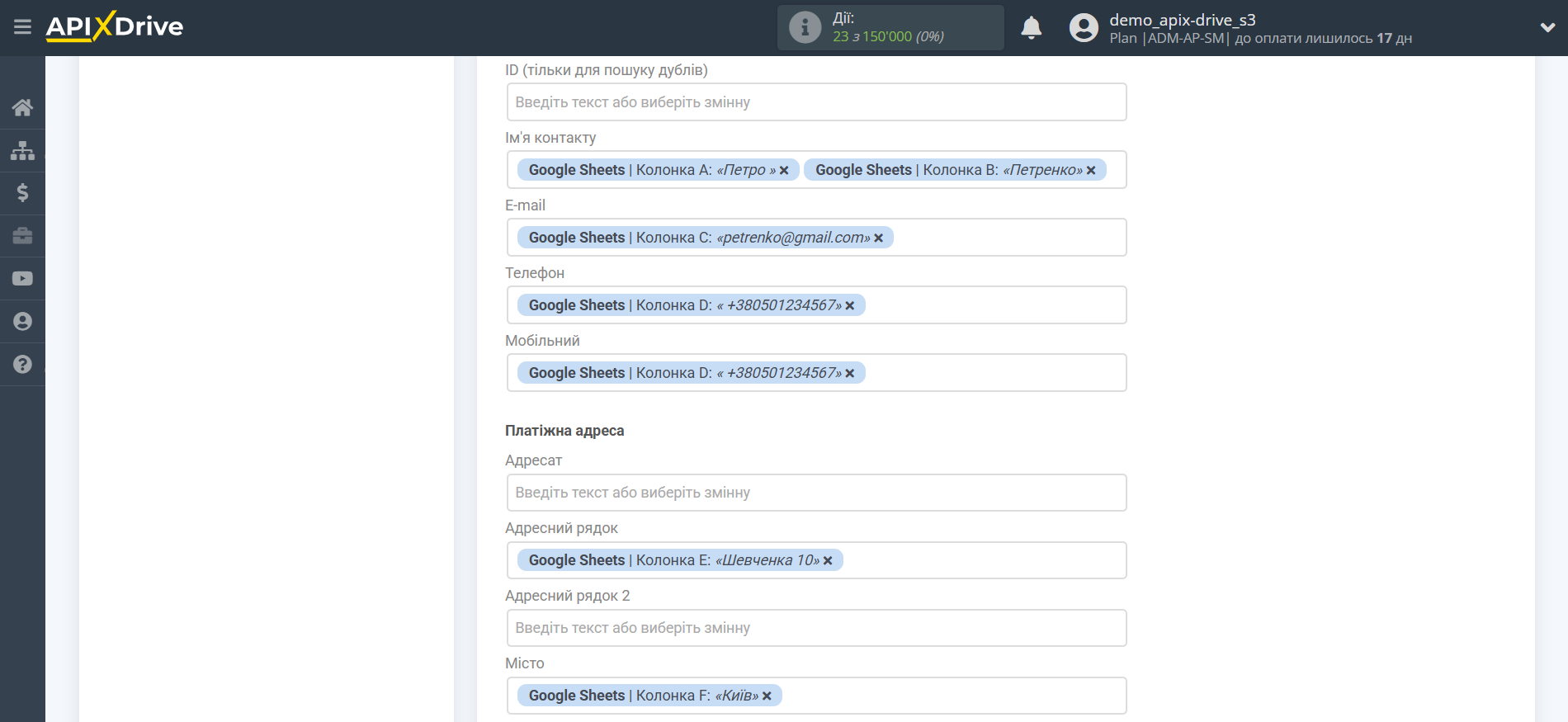Open the user profile sidebar icon
Image resolution: width=1568 pixels, height=722 pixels.
pyautogui.click(x=22, y=322)
